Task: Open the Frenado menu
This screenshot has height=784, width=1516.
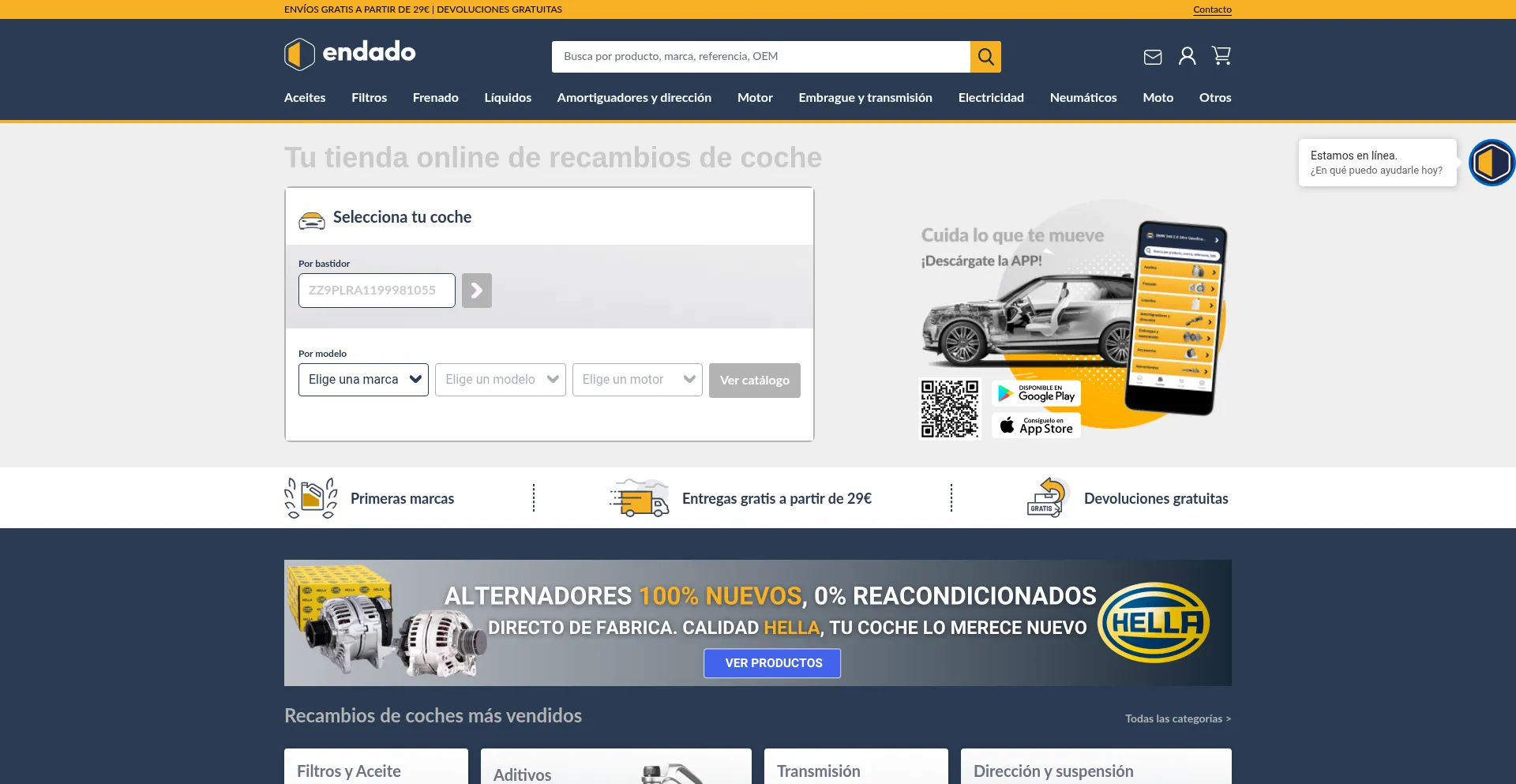Action: [436, 98]
